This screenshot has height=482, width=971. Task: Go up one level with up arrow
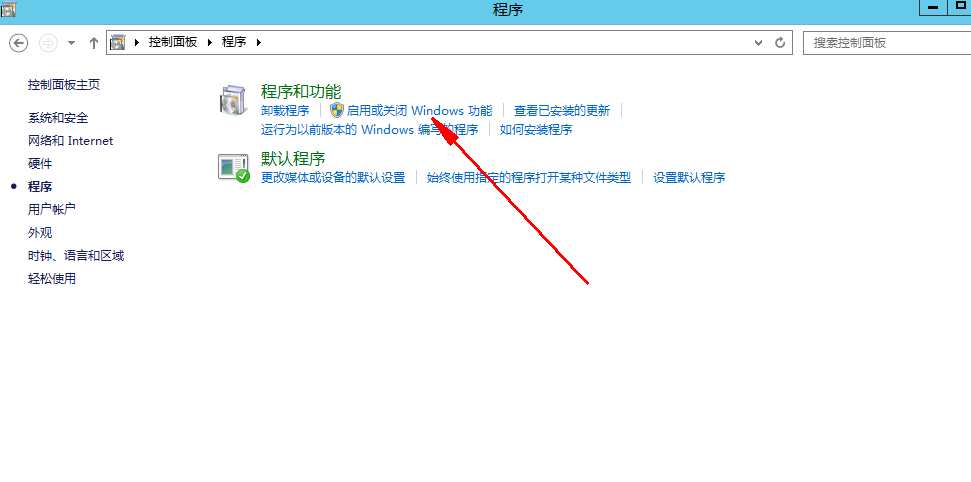94,43
